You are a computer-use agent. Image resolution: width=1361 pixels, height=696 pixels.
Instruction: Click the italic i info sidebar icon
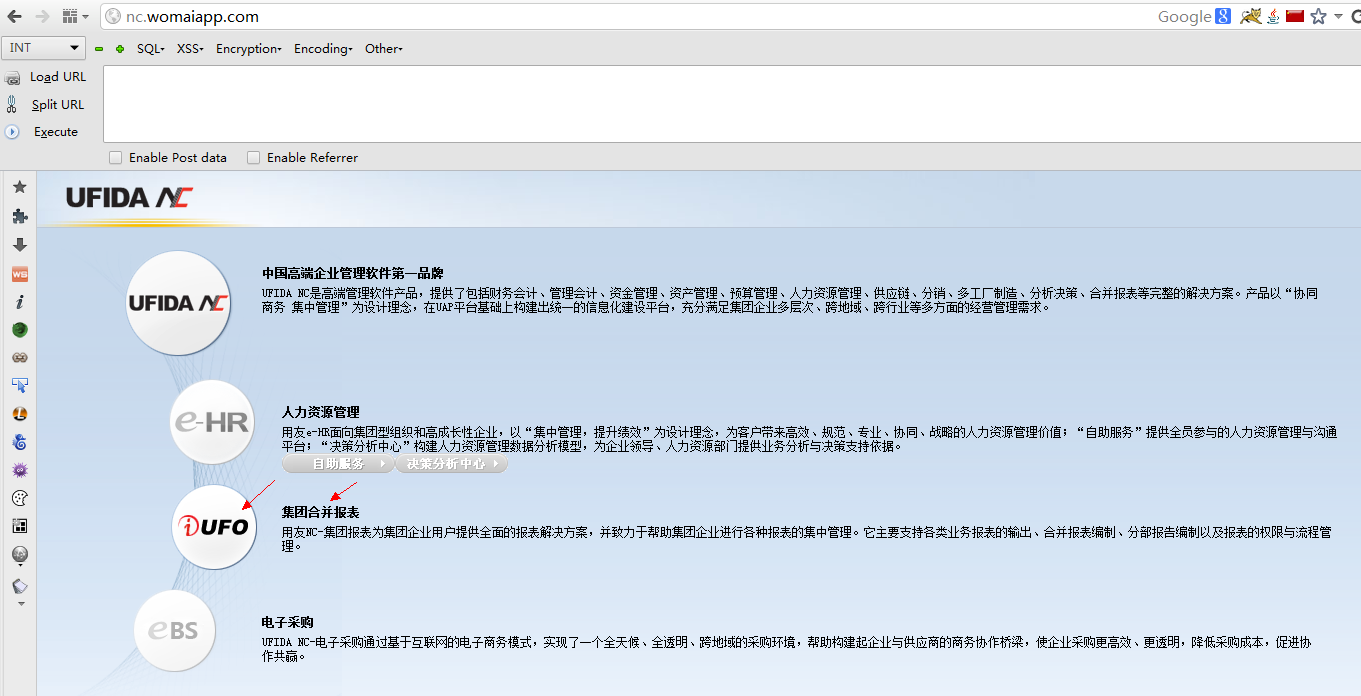point(19,301)
